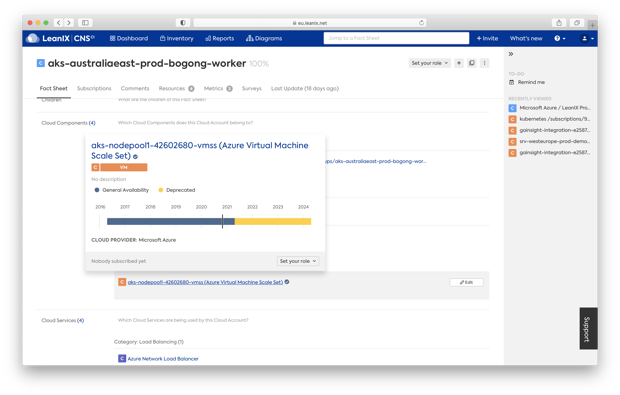Click the privacy shield icon
The image size is (620, 395).
pyautogui.click(x=183, y=23)
